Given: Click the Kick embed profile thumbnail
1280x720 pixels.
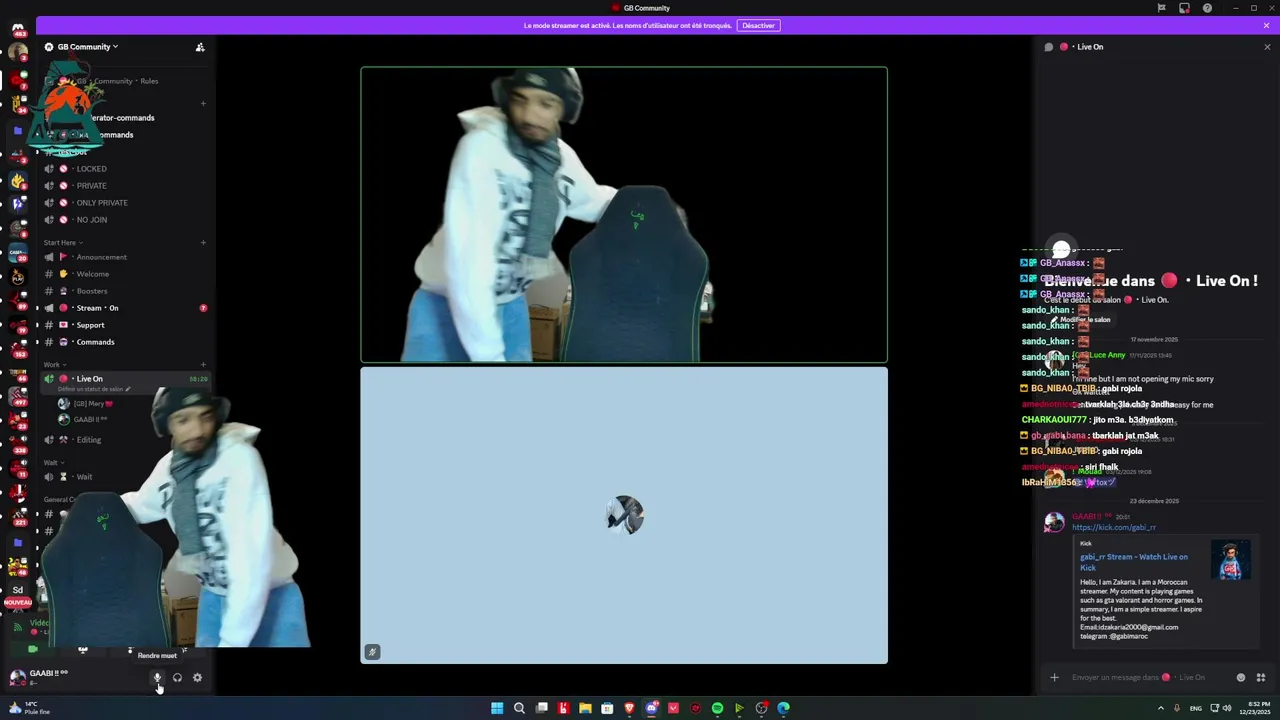Looking at the screenshot, I should [x=1230, y=560].
